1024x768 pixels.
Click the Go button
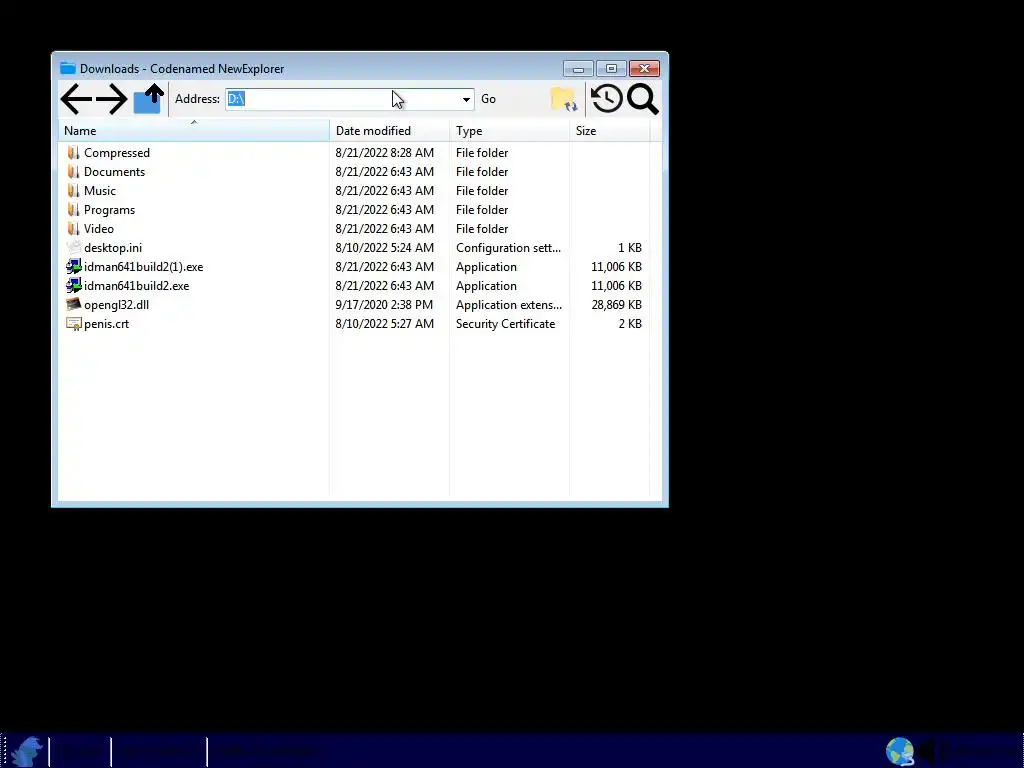click(488, 99)
